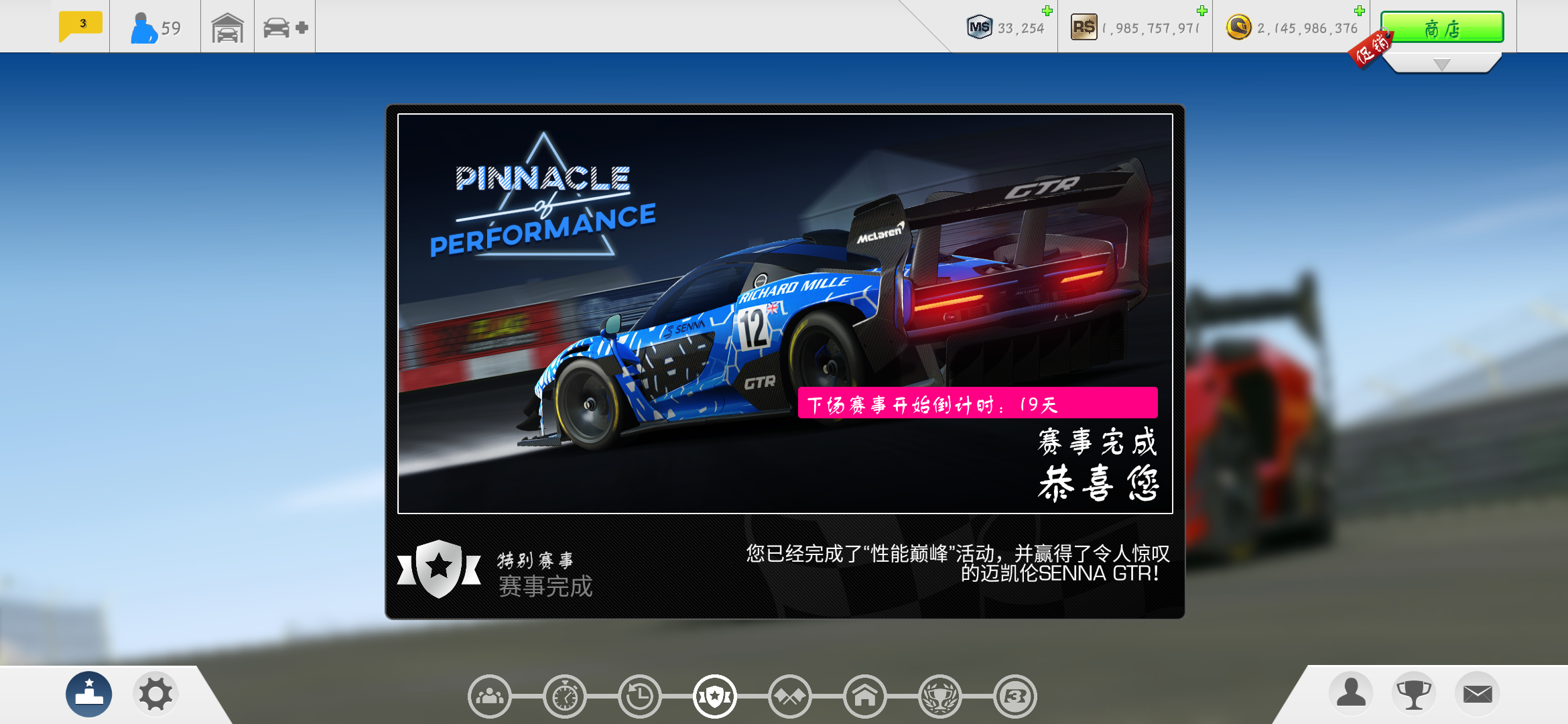Click the Pinnacle of Performance logo
Viewport: 1568px width, 724px height.
point(543,196)
